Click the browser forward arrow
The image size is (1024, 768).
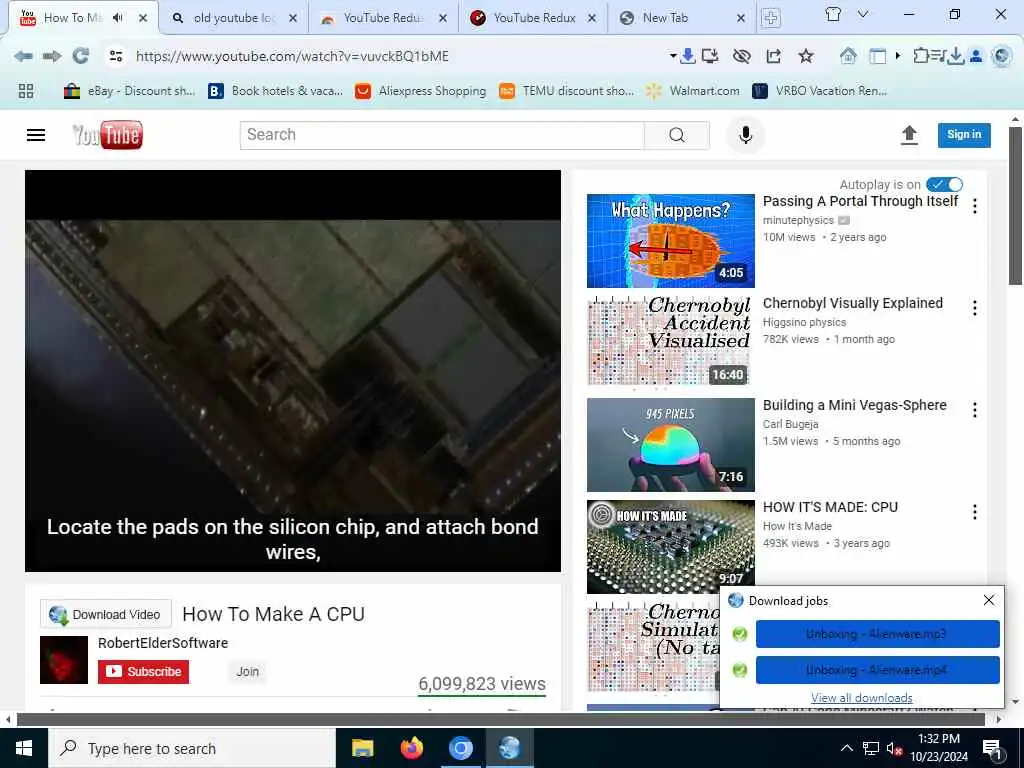[x=52, y=56]
